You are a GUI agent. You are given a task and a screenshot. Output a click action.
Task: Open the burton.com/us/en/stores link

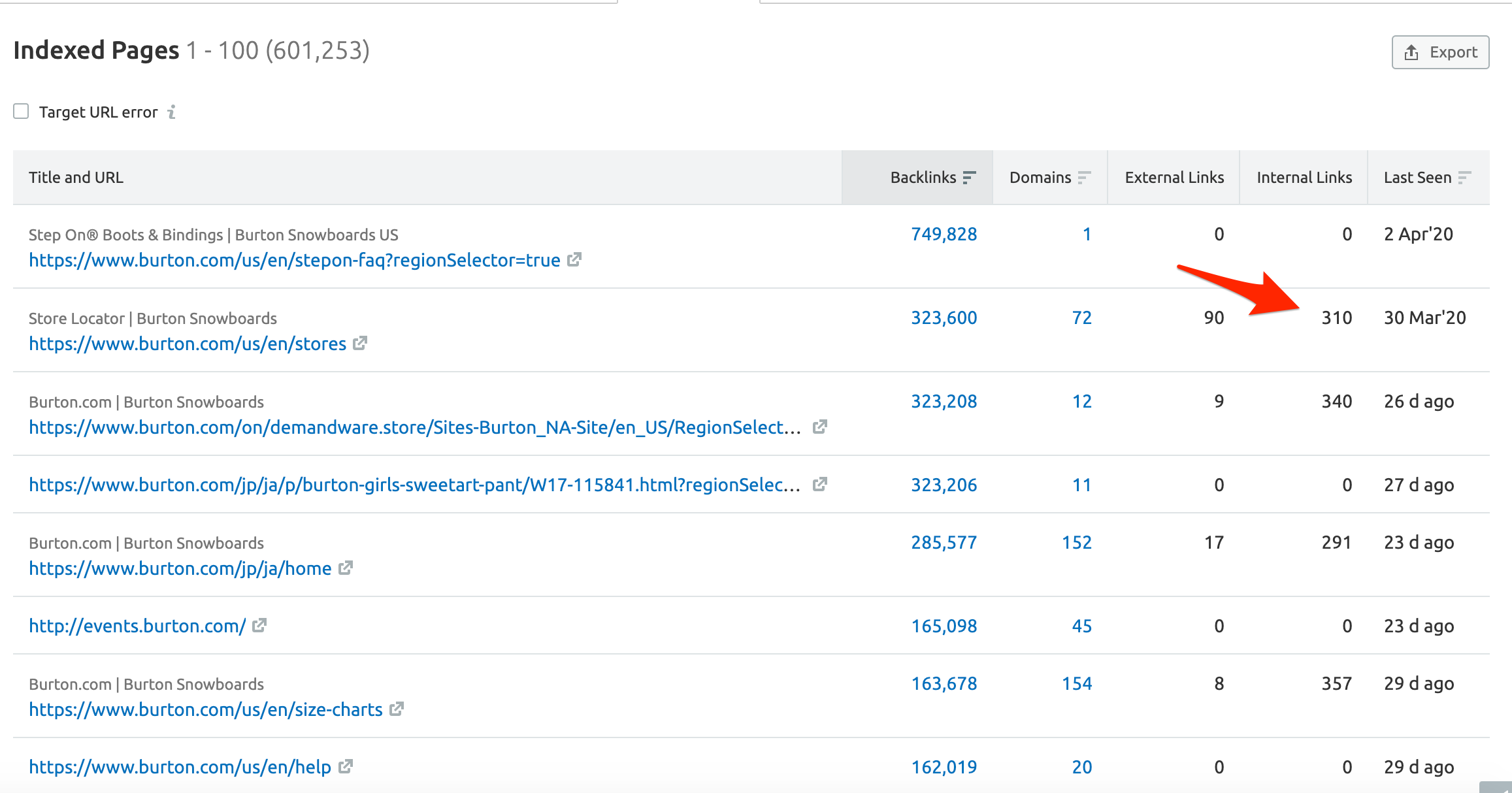pos(188,344)
